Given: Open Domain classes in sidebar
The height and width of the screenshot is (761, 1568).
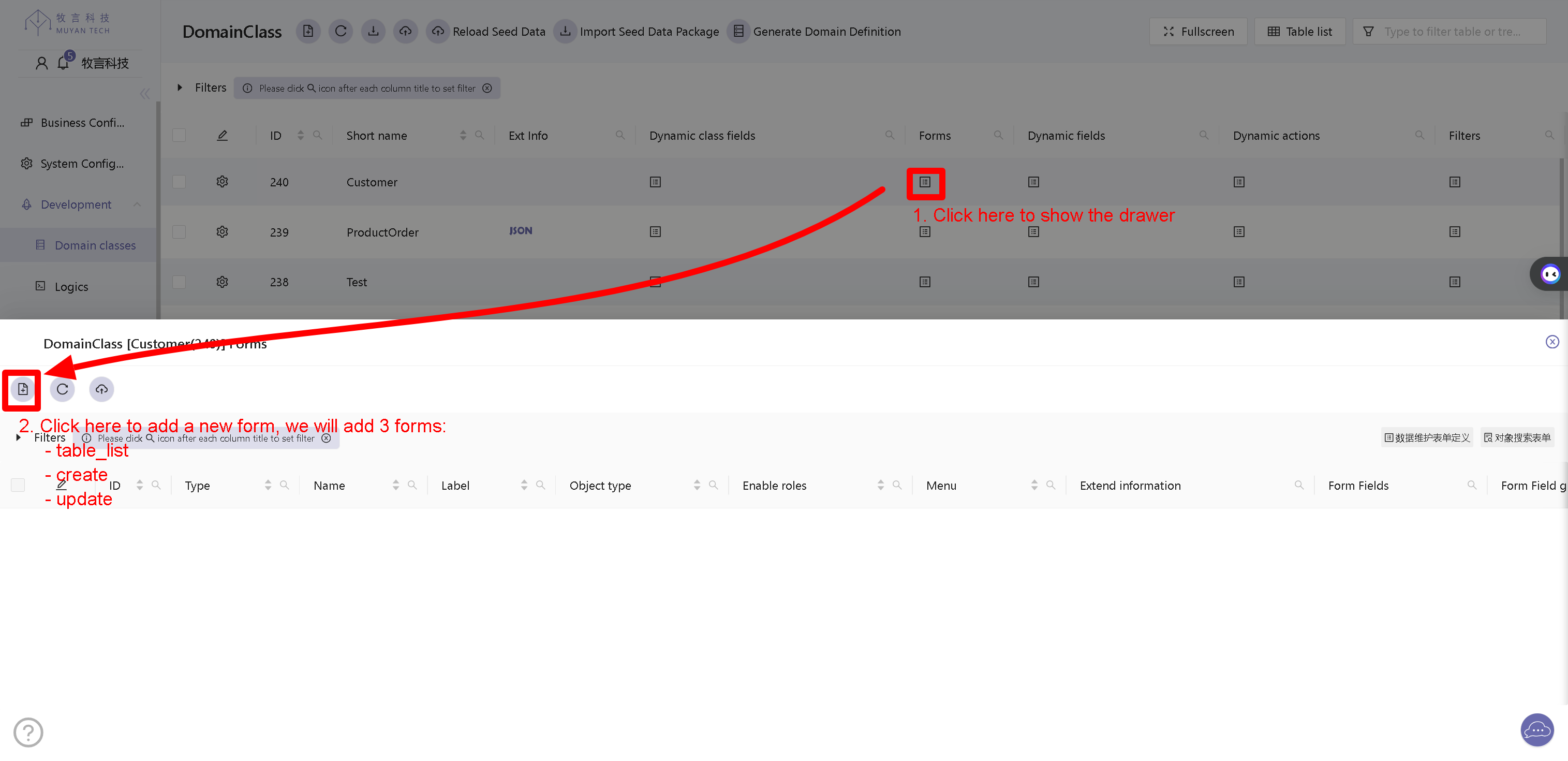Looking at the screenshot, I should tap(94, 245).
